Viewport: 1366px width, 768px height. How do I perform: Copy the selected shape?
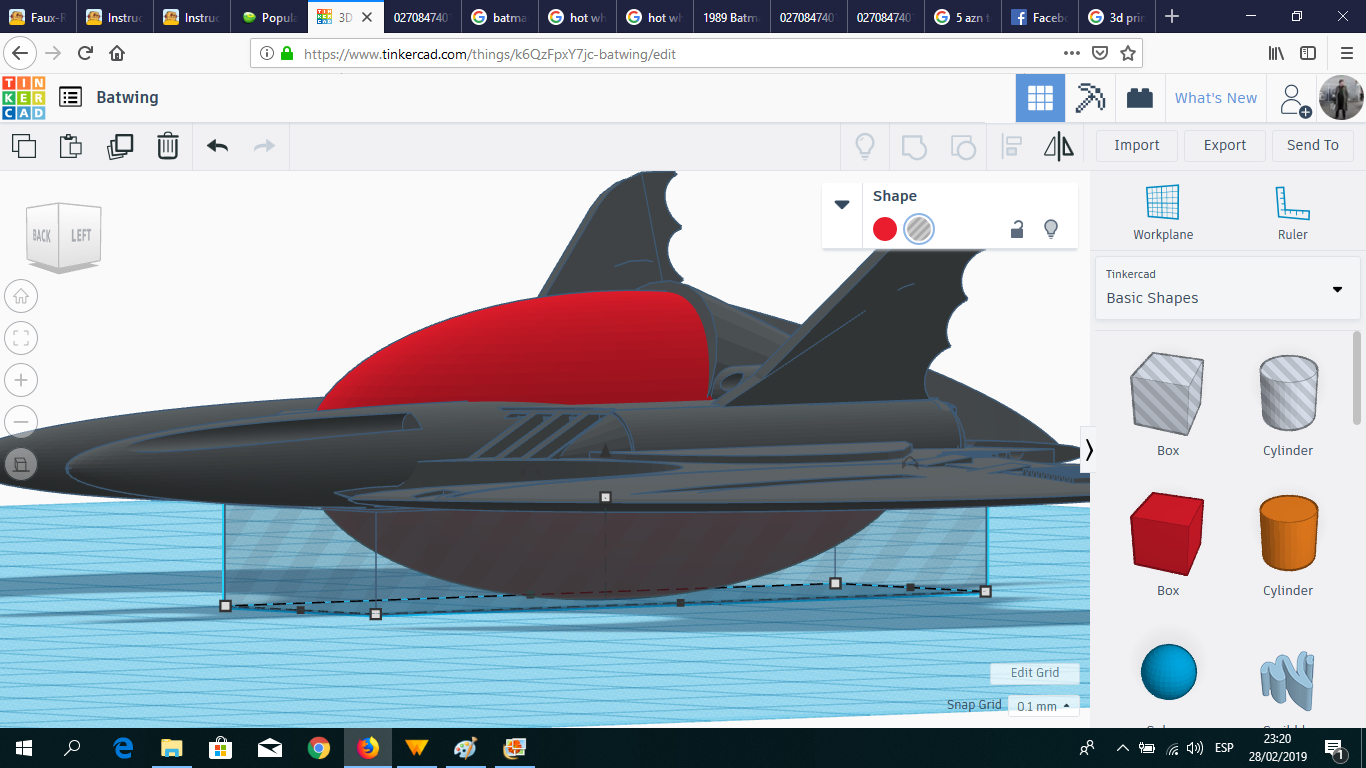(x=24, y=146)
